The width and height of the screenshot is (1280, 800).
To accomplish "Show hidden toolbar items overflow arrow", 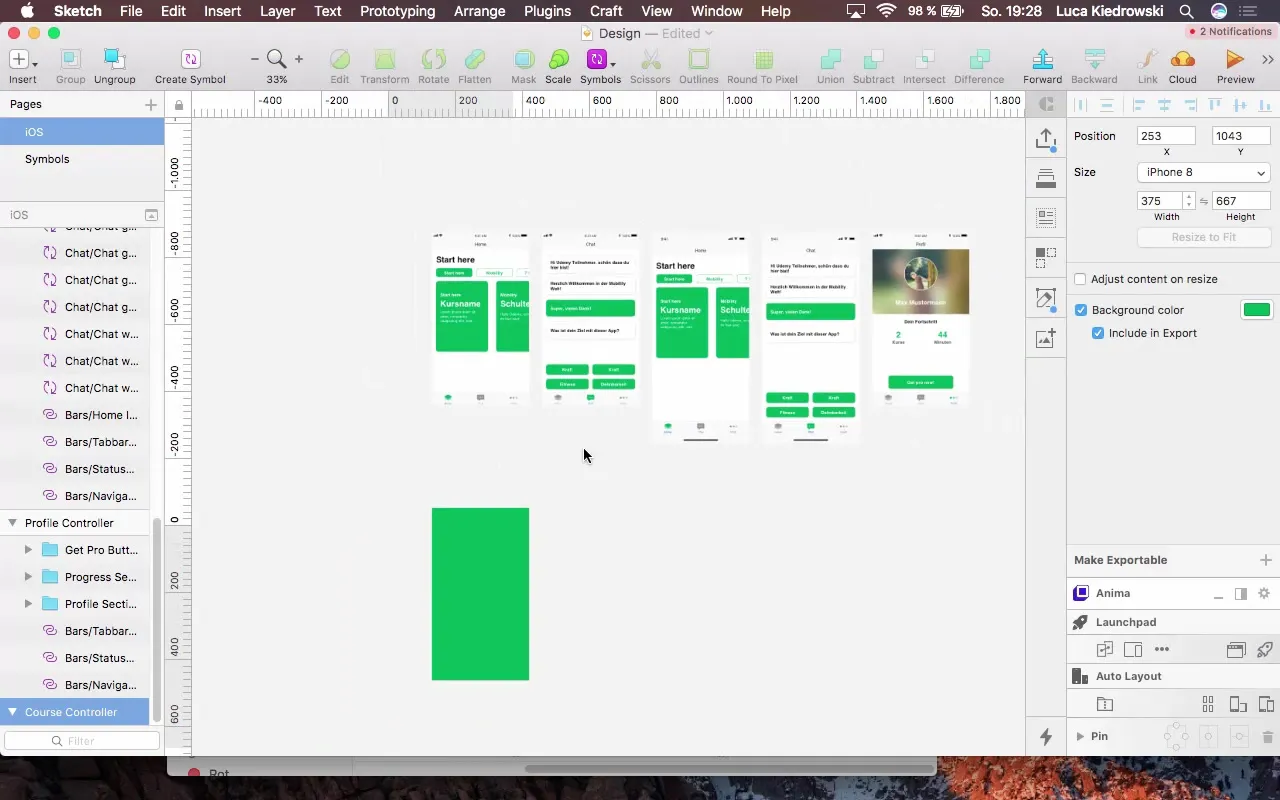I will tap(1270, 59).
